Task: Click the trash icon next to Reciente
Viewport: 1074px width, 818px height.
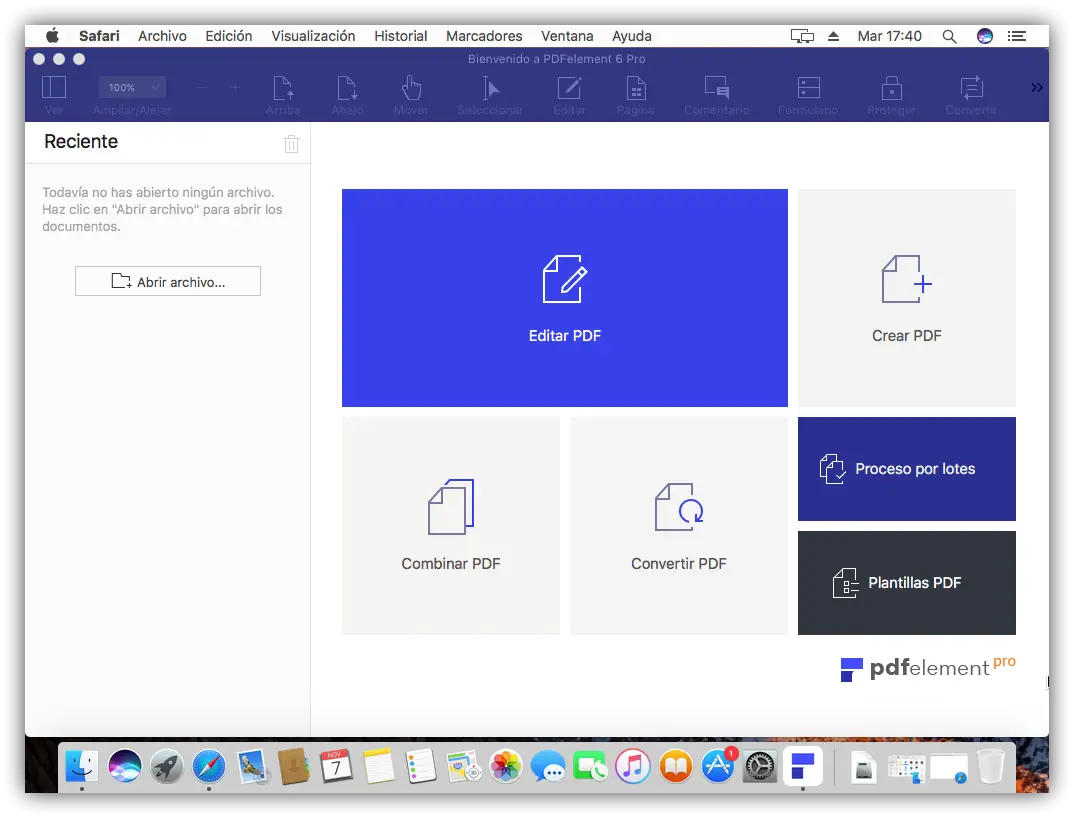Action: click(x=291, y=144)
